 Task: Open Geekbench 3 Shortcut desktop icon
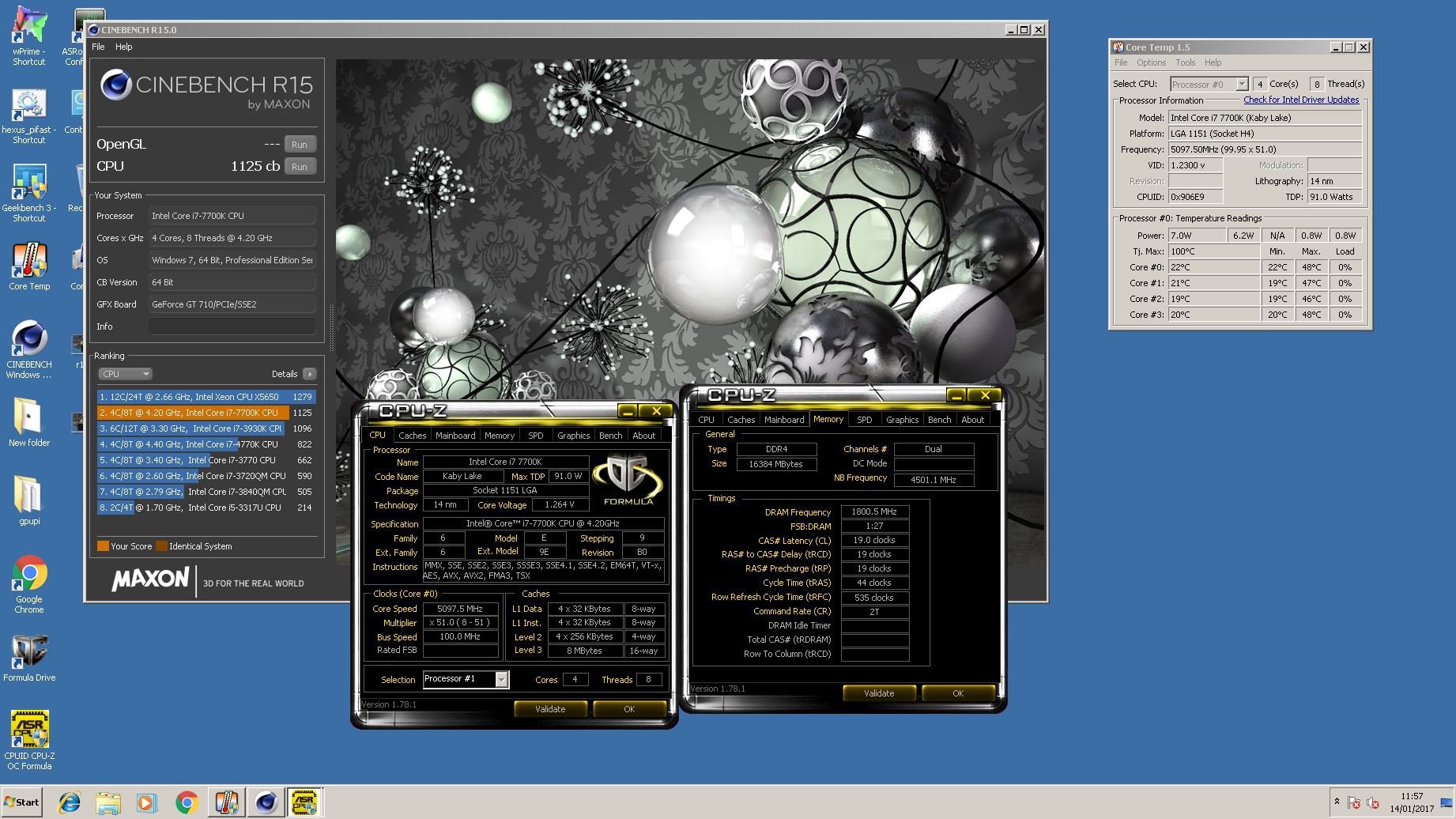pyautogui.click(x=29, y=193)
